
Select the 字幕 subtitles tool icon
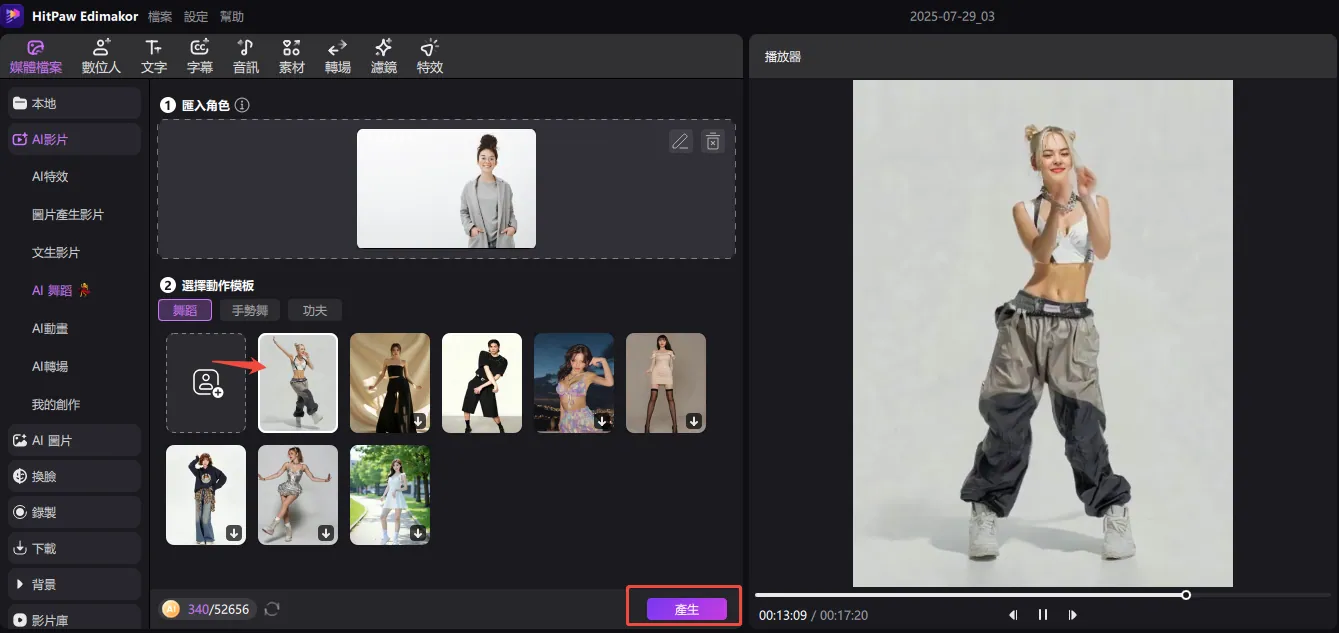click(200, 56)
